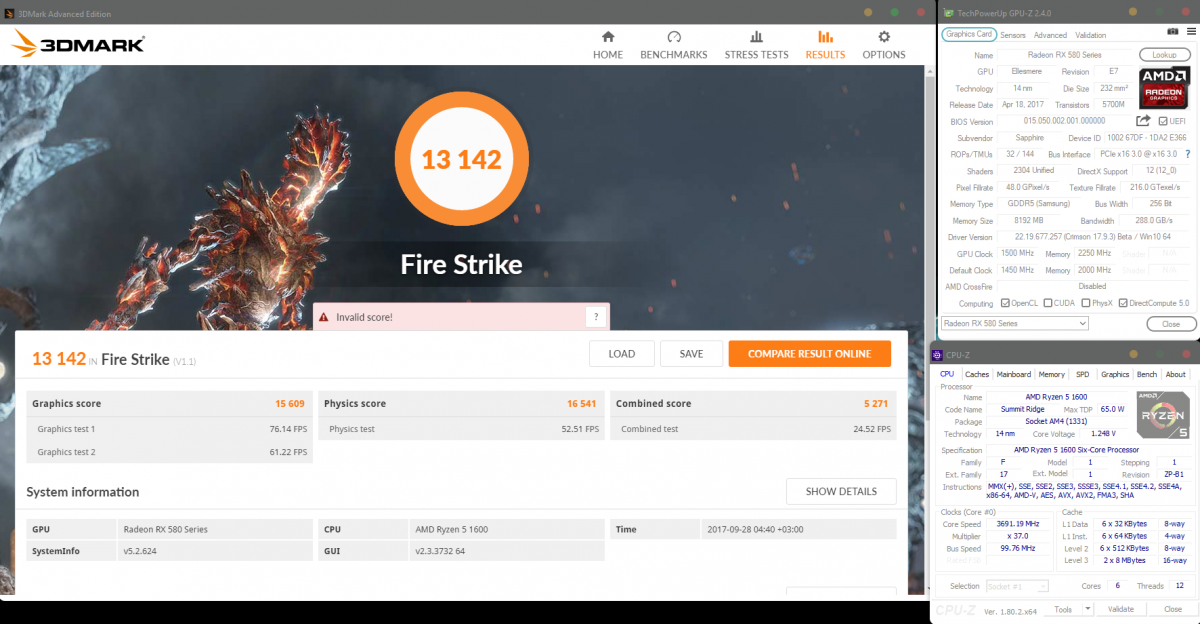Switch to Sensors tab in GPU-Z

pos(1012,35)
